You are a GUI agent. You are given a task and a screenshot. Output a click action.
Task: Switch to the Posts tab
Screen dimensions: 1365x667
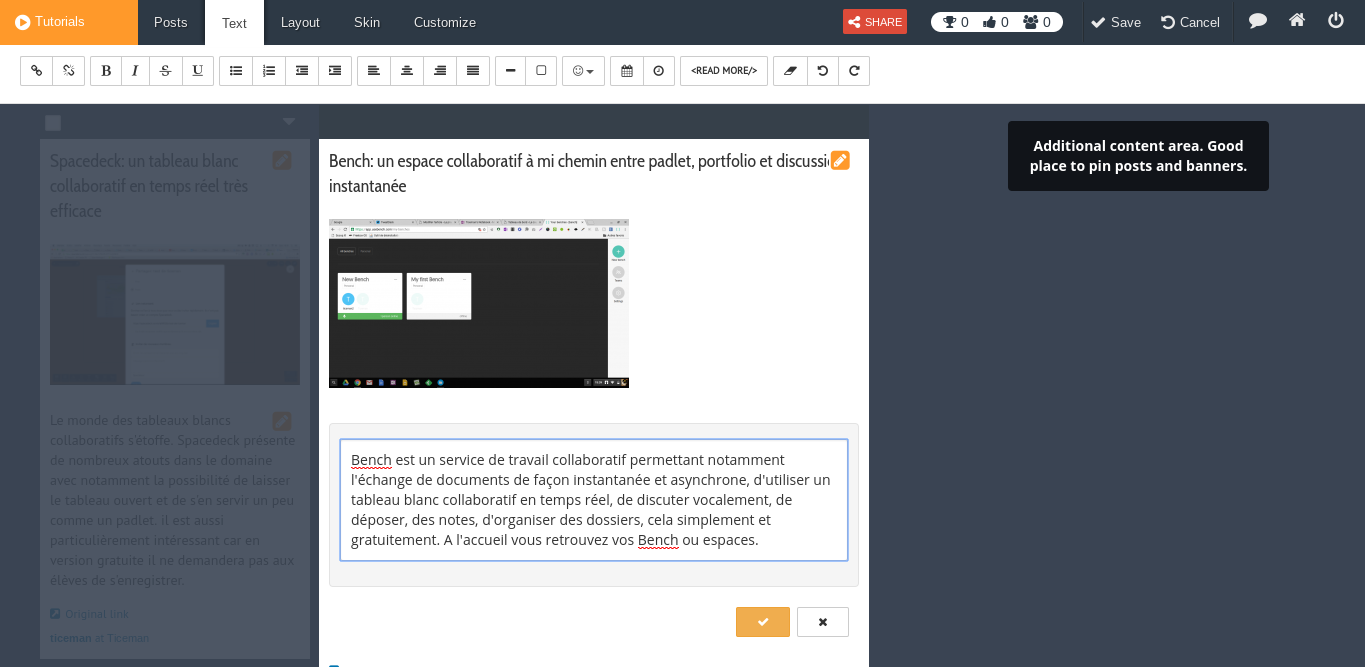pyautogui.click(x=171, y=22)
